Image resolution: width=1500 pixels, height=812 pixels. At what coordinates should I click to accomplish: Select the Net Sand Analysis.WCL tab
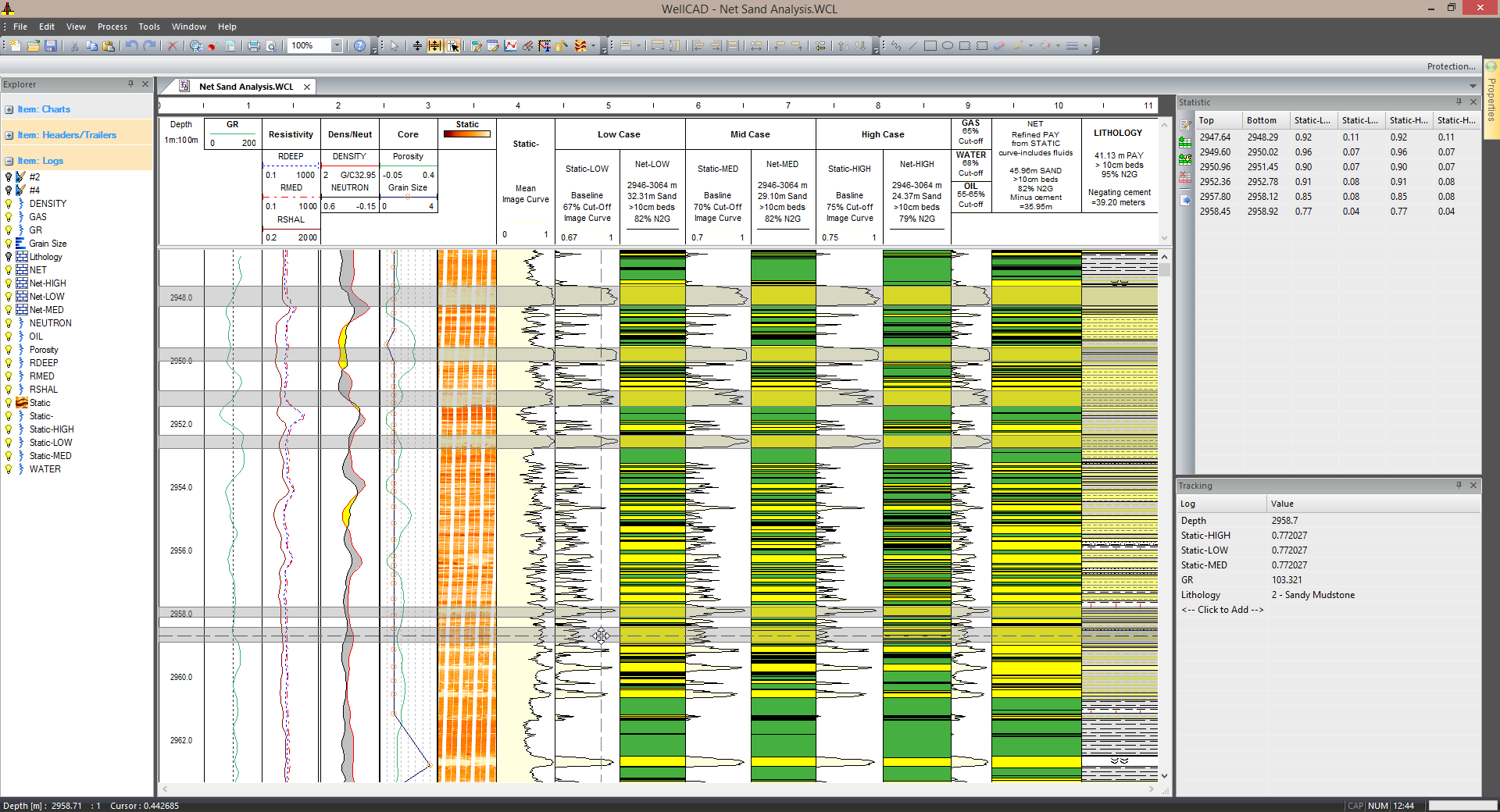(x=245, y=87)
